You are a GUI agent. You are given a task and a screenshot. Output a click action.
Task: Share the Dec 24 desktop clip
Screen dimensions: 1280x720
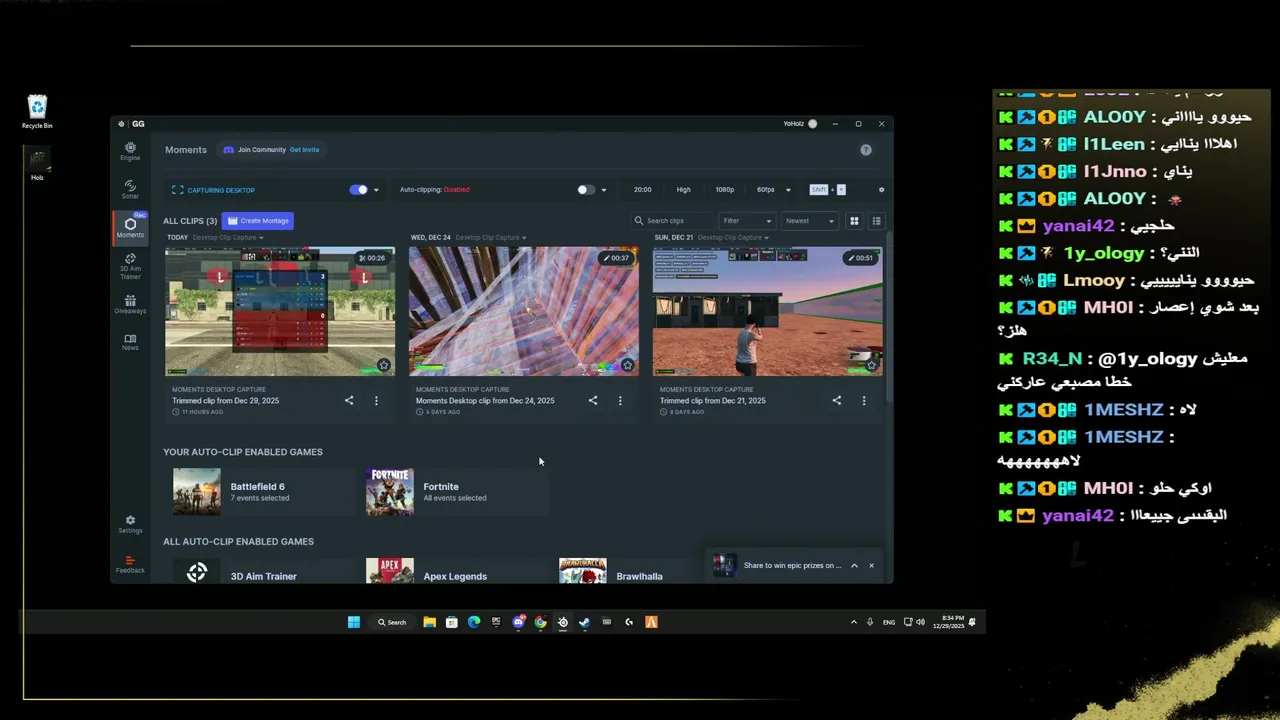tap(593, 400)
